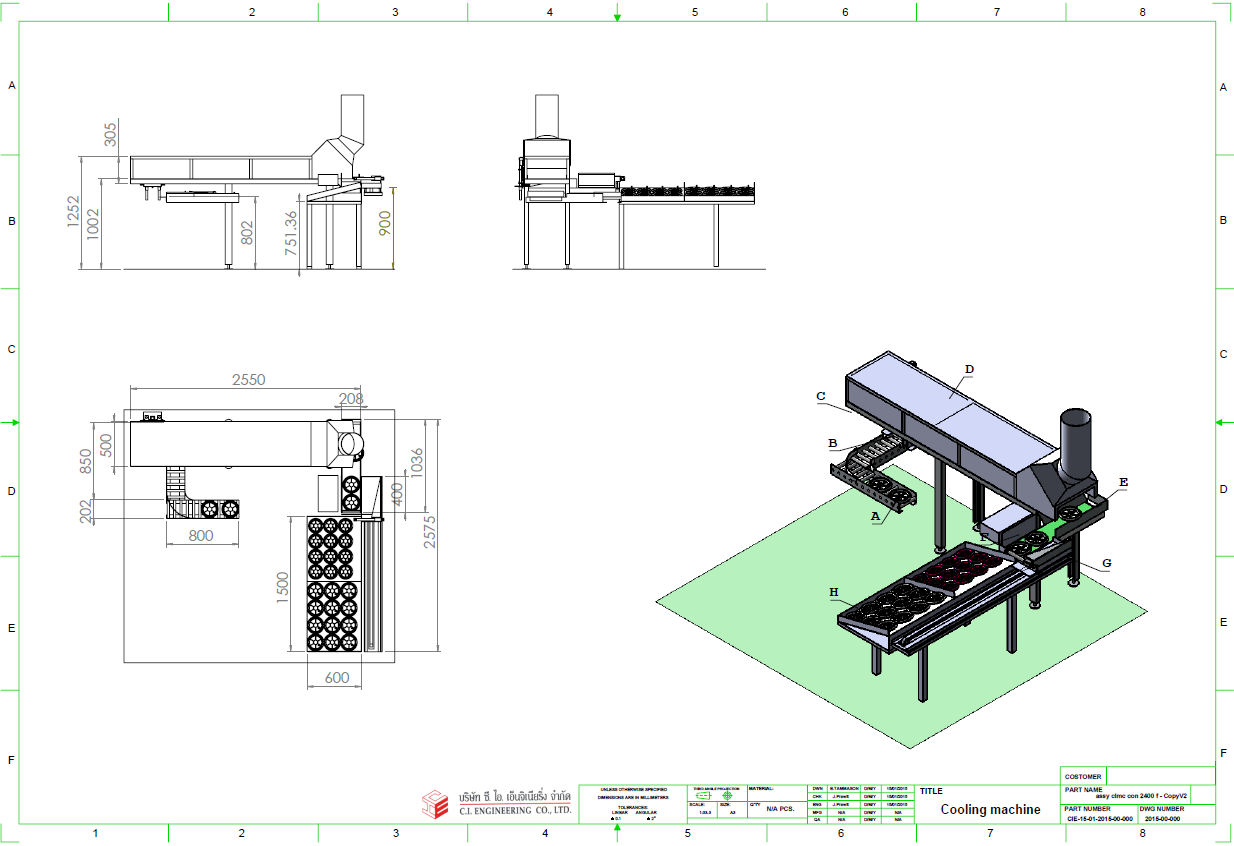Screen dimensions: 1234x846
Task: Click balloon label D on hood cover
Action: 969,369
